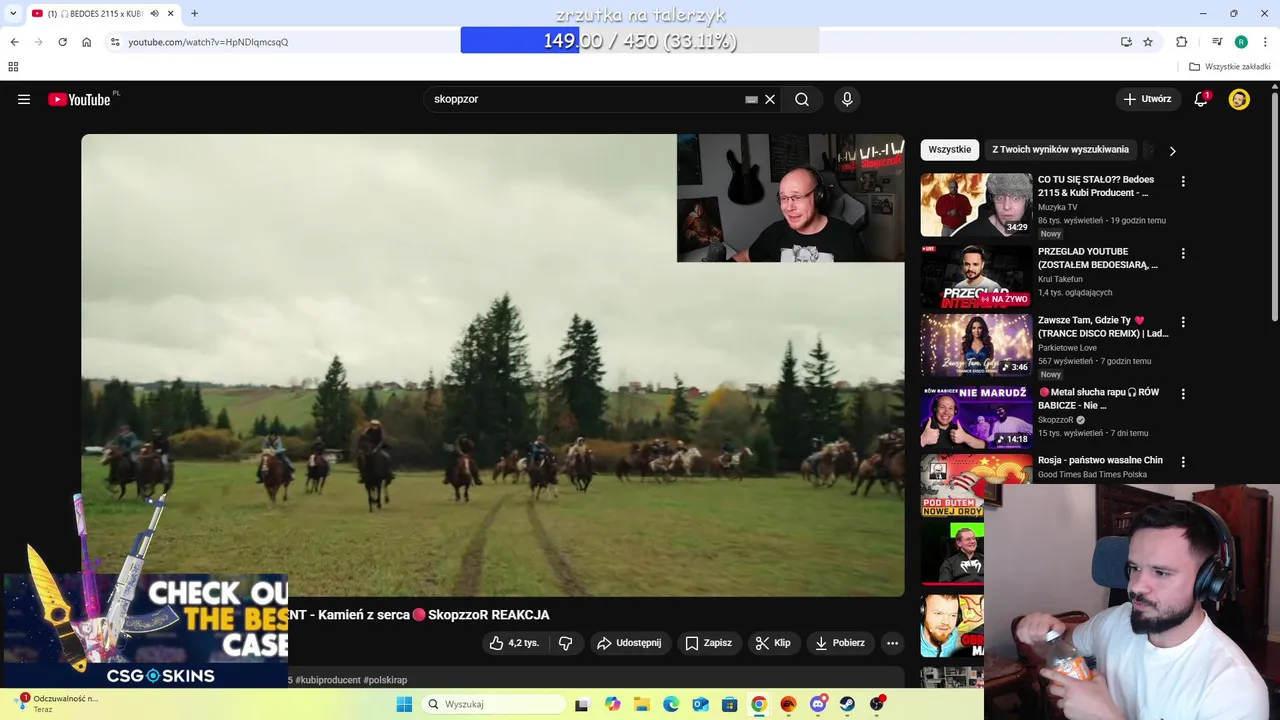The width and height of the screenshot is (1280, 720).
Task: Open the Parkietowe Love channel name
Action: (x=1067, y=348)
